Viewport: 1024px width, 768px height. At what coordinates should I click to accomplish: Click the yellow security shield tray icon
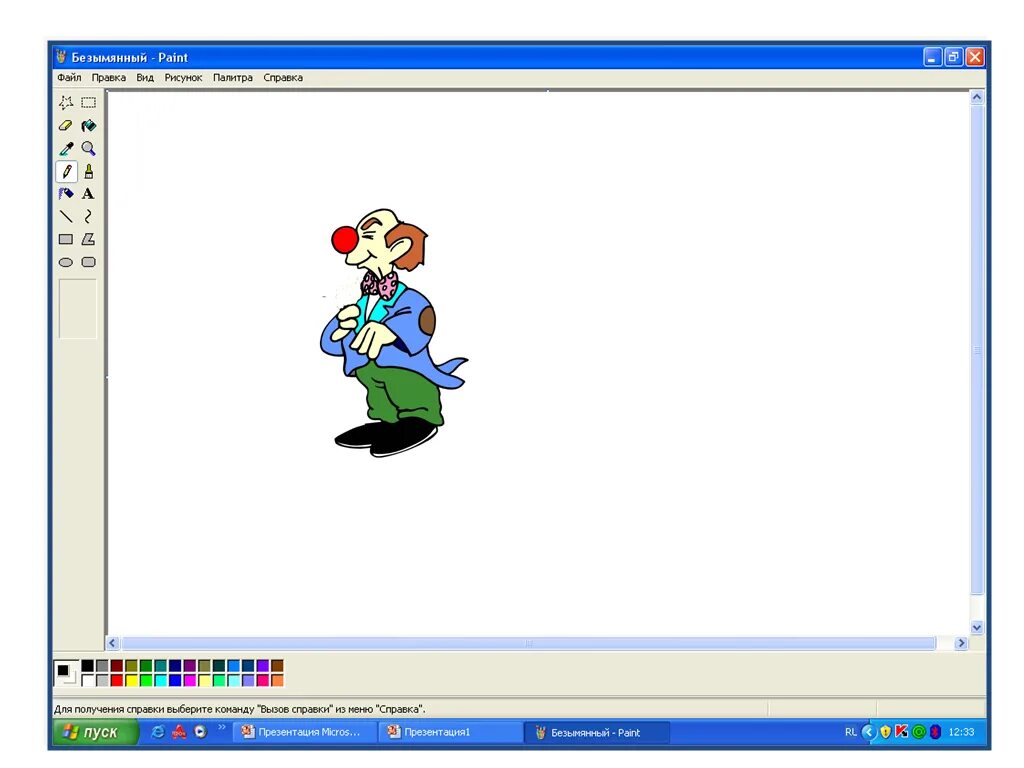(886, 732)
